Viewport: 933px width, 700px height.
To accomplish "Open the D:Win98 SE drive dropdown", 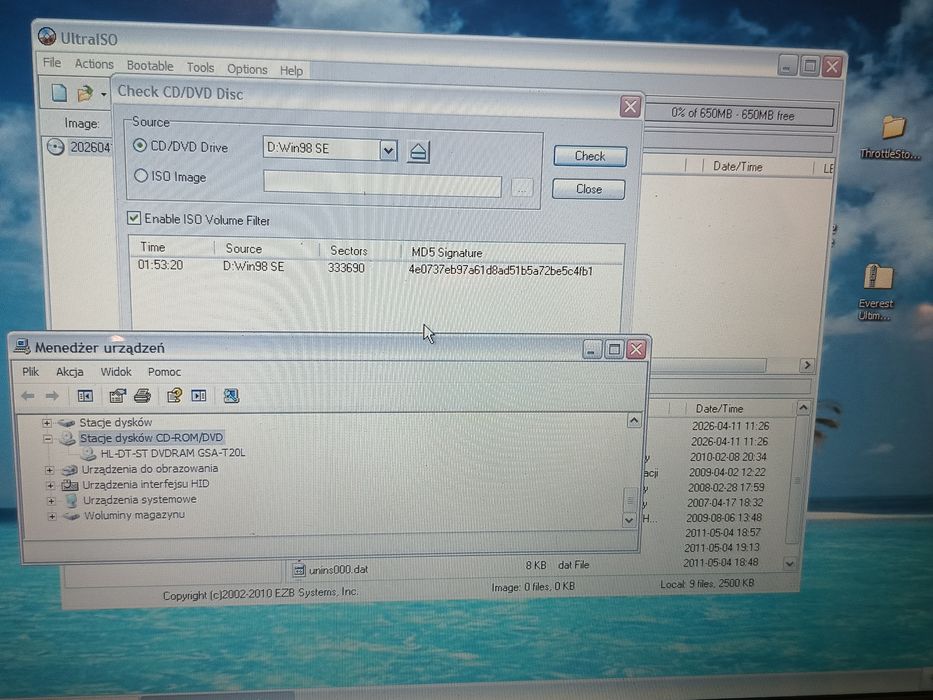I will (388, 150).
